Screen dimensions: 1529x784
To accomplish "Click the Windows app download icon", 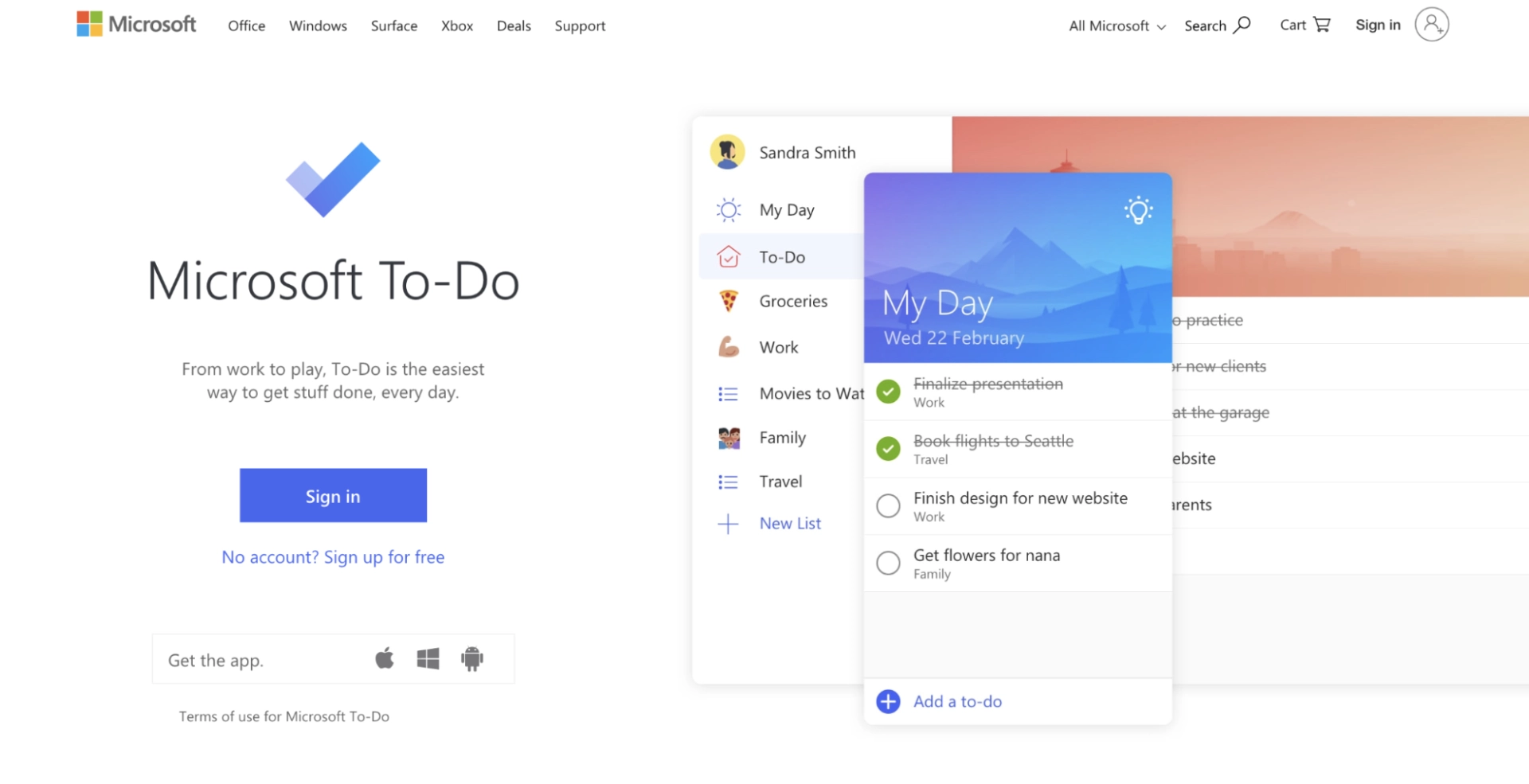I will coord(428,659).
